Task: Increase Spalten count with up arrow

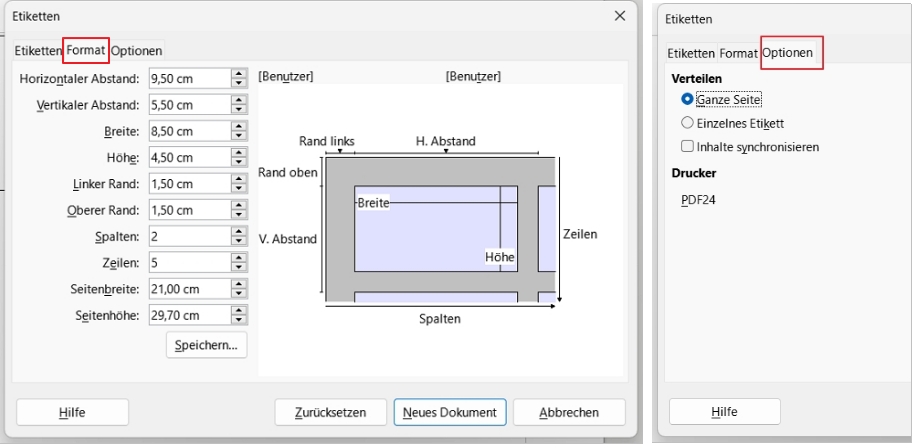Action: pos(238,231)
